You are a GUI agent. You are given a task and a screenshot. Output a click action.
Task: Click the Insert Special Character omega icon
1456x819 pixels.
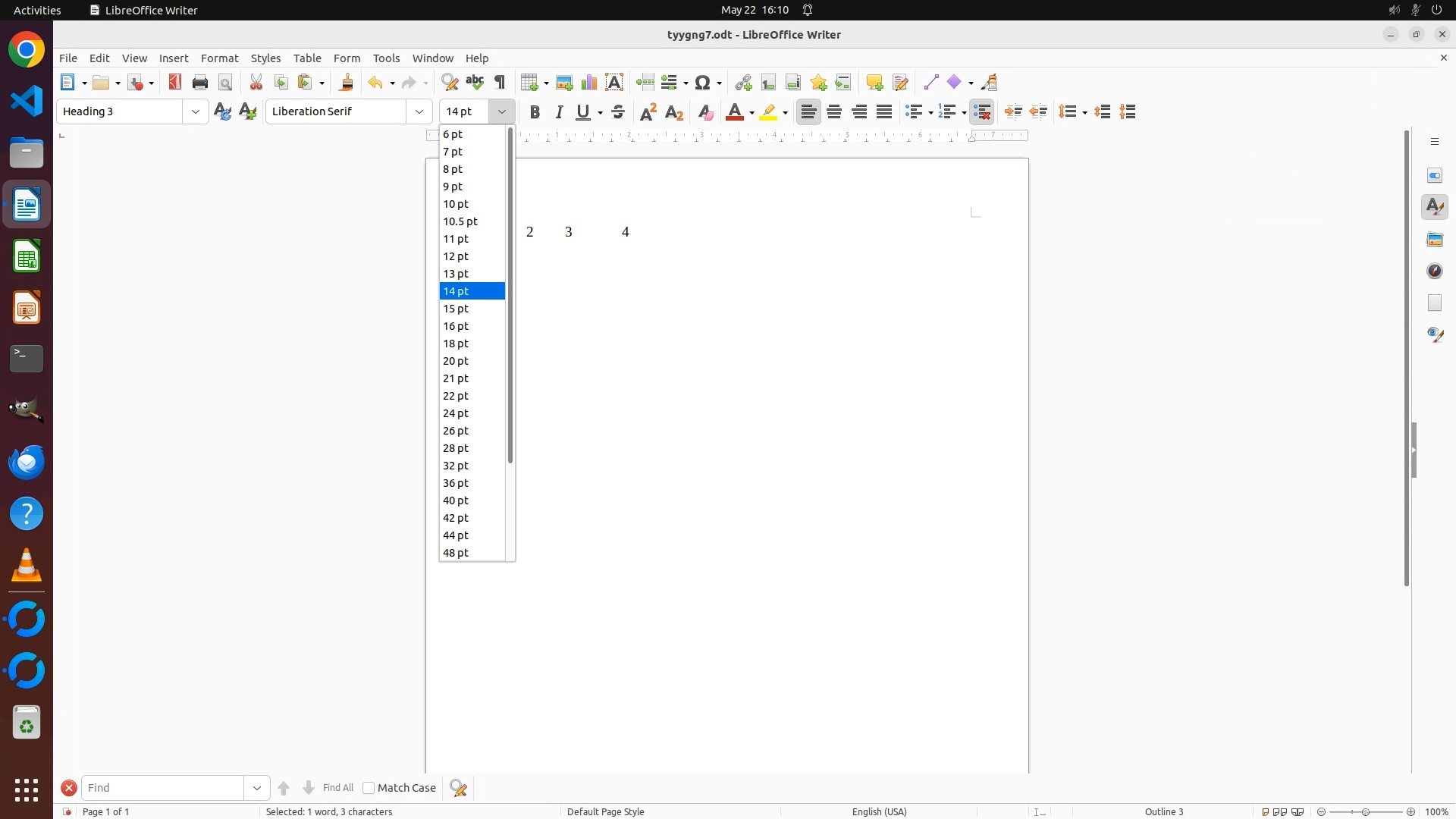pyautogui.click(x=703, y=82)
